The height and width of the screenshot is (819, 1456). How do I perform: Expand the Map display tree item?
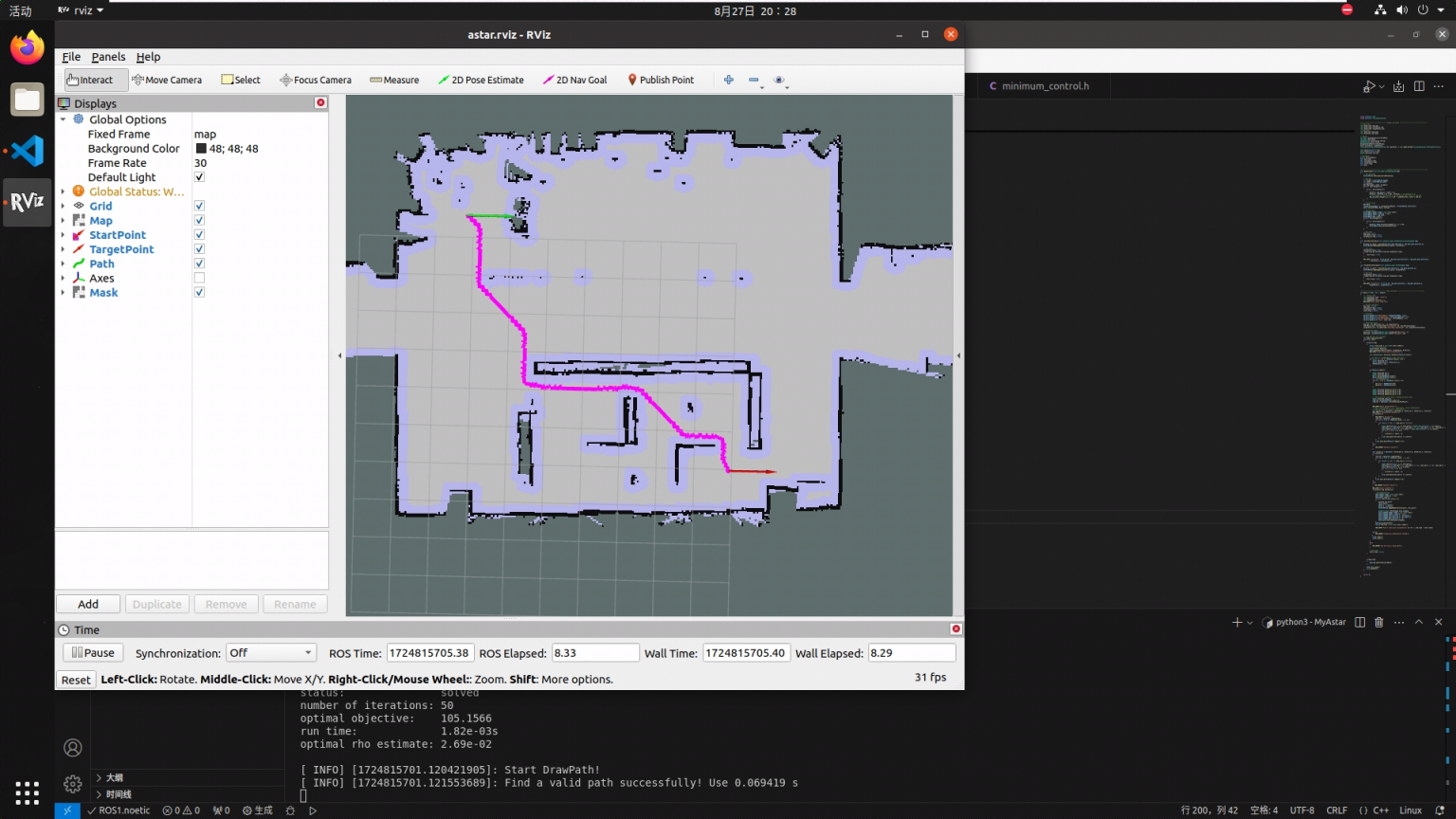click(64, 221)
